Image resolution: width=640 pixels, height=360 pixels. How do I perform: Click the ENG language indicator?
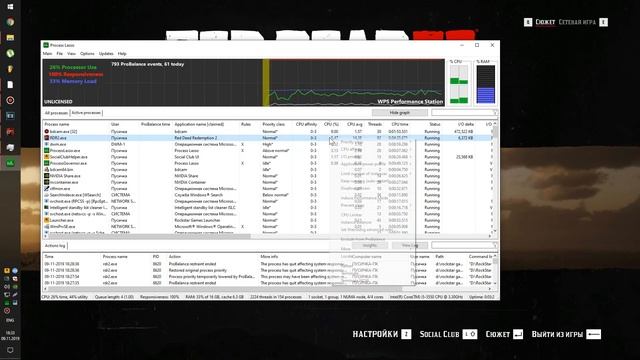(x=10, y=320)
